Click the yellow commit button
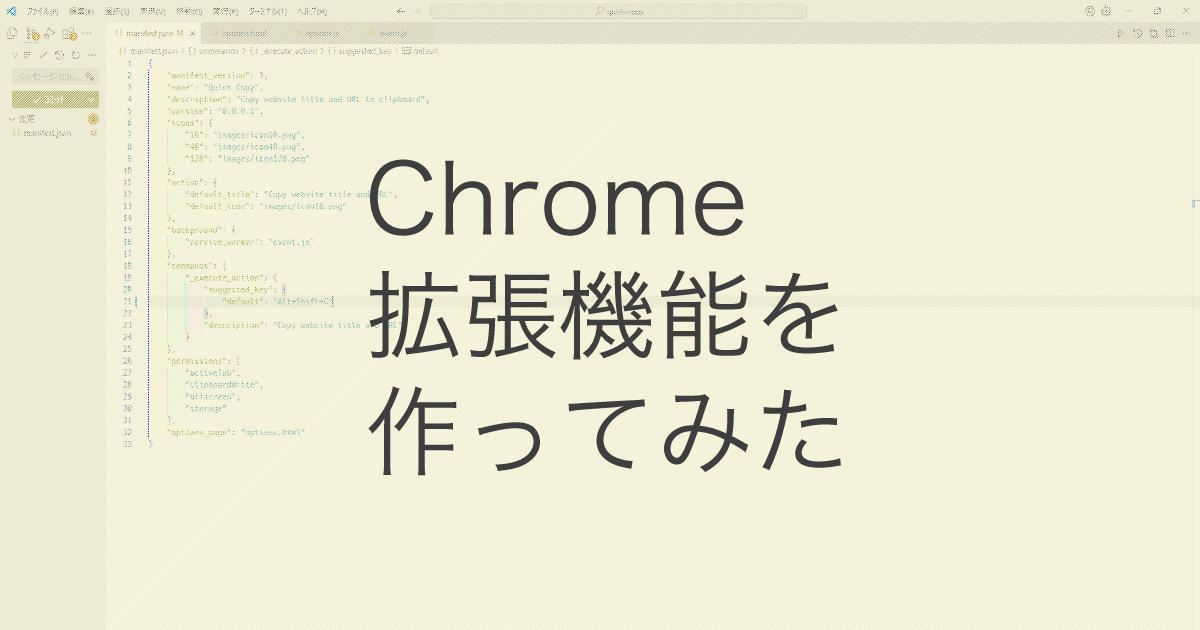Image resolution: width=1200 pixels, height=630 pixels. [x=48, y=99]
